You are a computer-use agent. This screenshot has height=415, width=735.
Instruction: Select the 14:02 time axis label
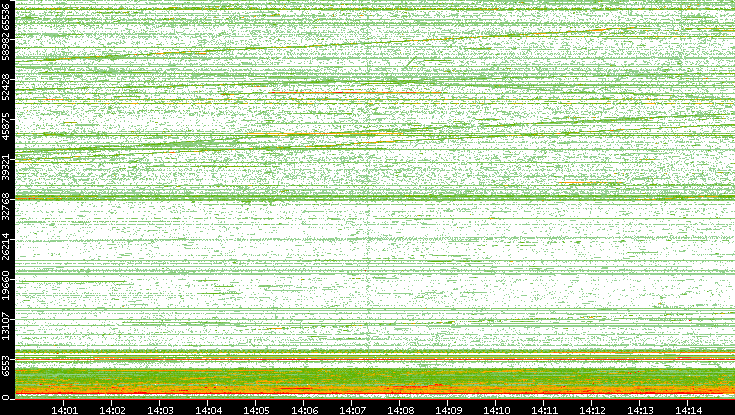point(112,411)
